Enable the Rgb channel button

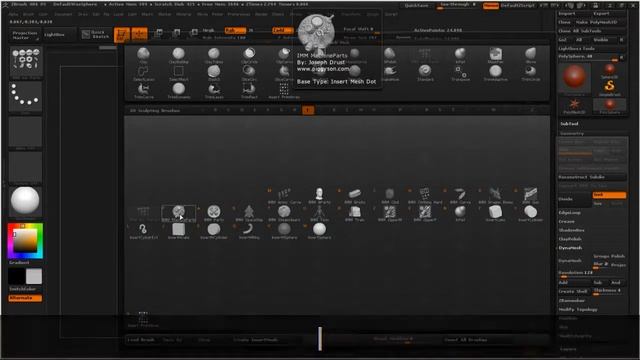pyautogui.click(x=235, y=30)
